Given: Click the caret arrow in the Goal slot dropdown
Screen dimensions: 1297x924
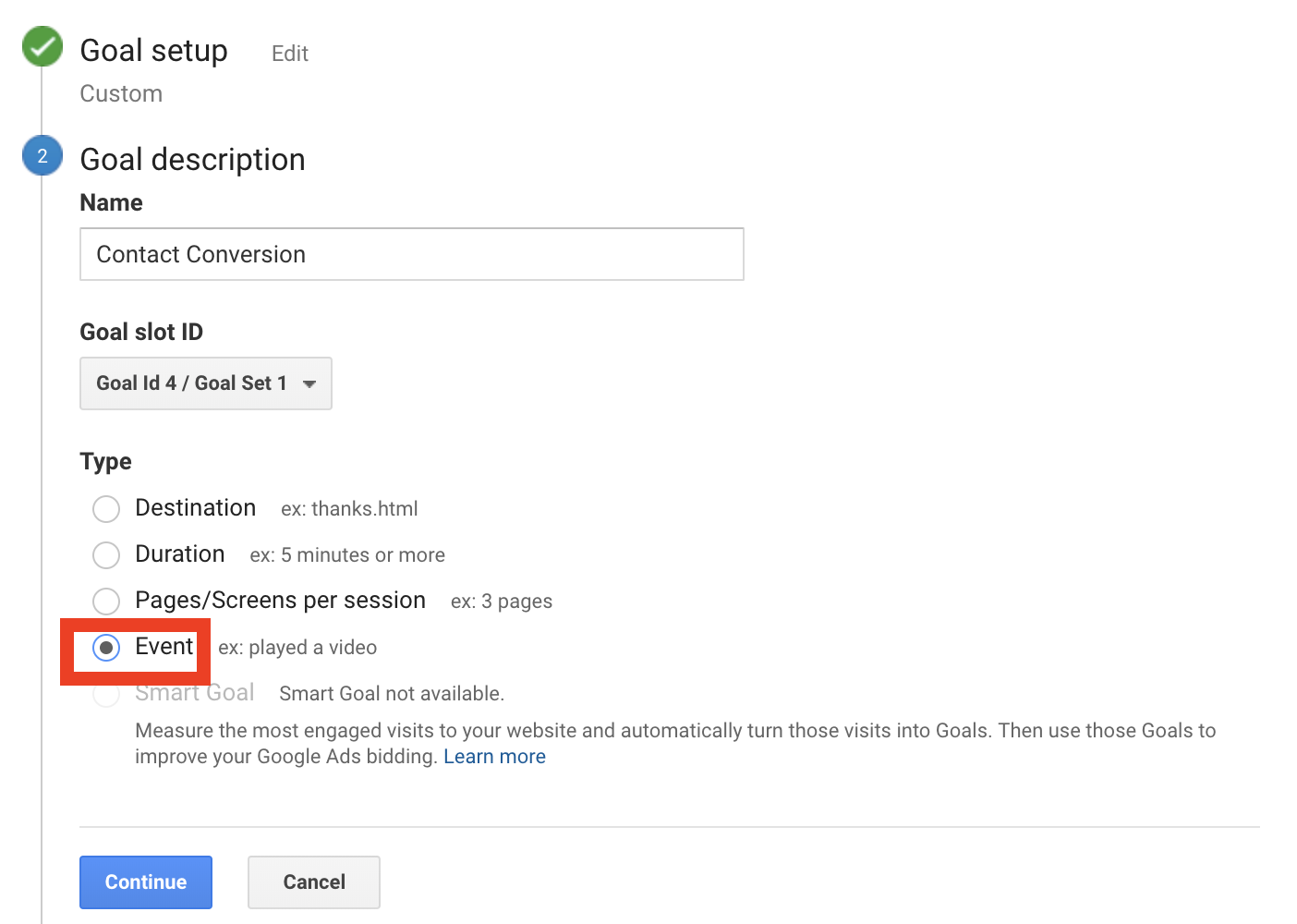Looking at the screenshot, I should coord(309,383).
